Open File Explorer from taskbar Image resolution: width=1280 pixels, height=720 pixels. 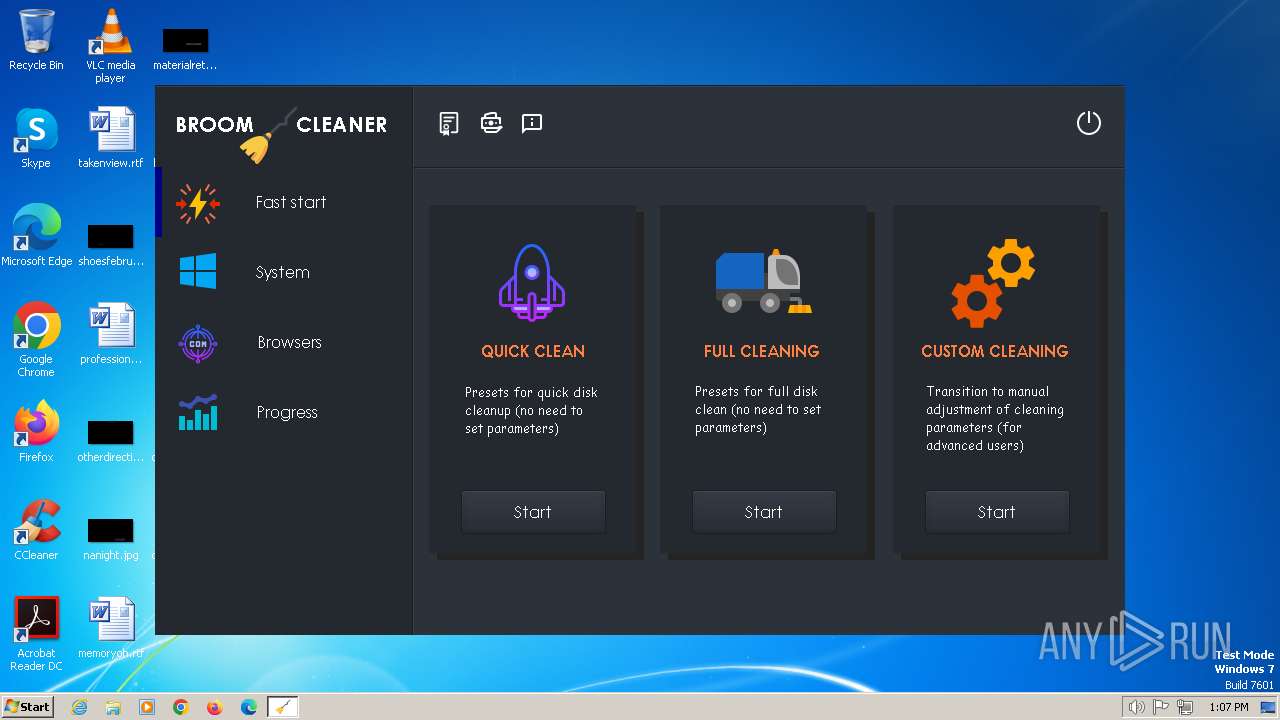click(x=113, y=707)
